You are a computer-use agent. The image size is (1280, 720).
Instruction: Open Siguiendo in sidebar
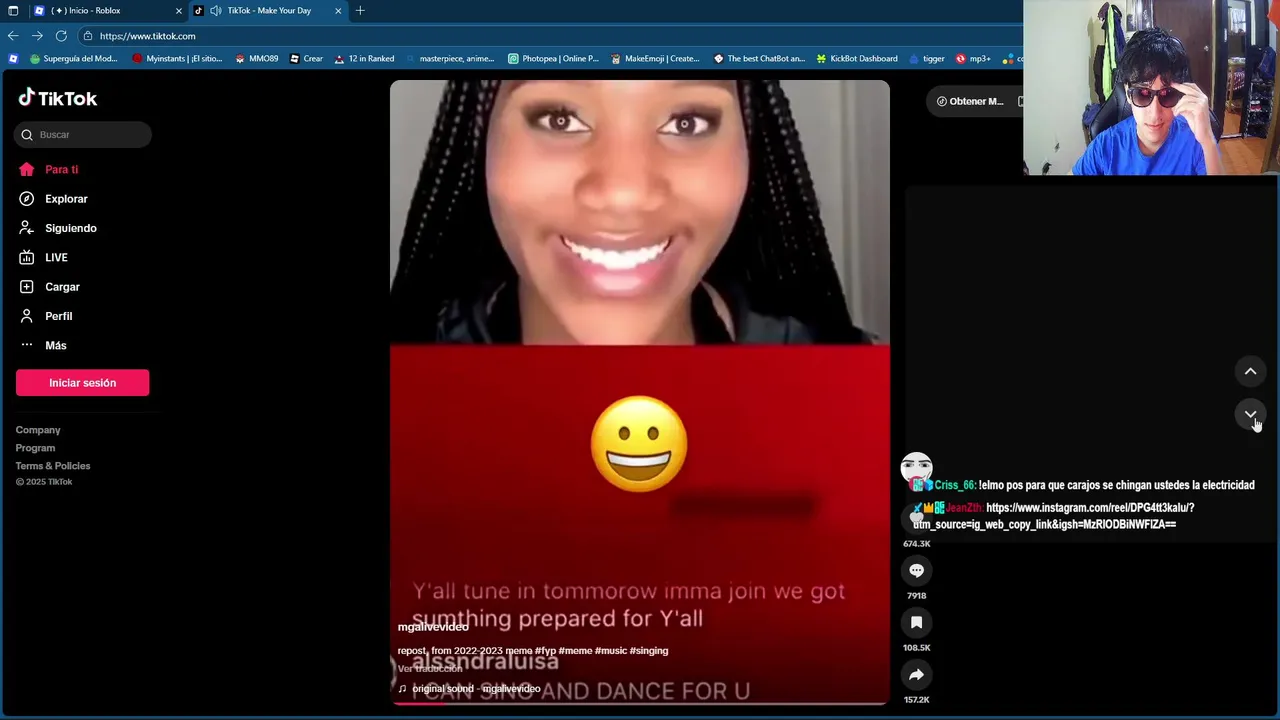(57, 228)
